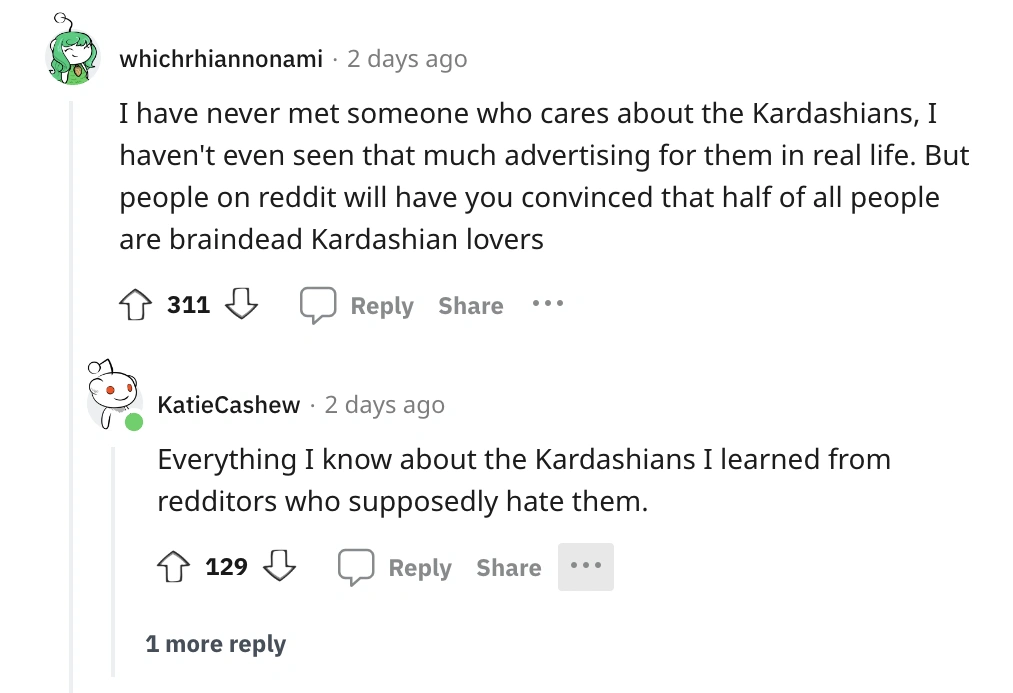
Task: Open KatieCashew's Snoo avatar
Action: 111,394
